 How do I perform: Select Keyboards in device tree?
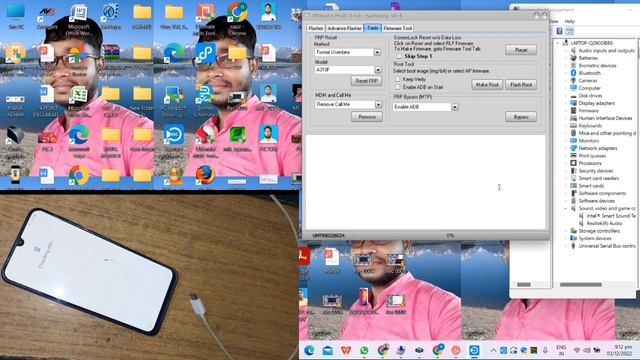tap(590, 125)
